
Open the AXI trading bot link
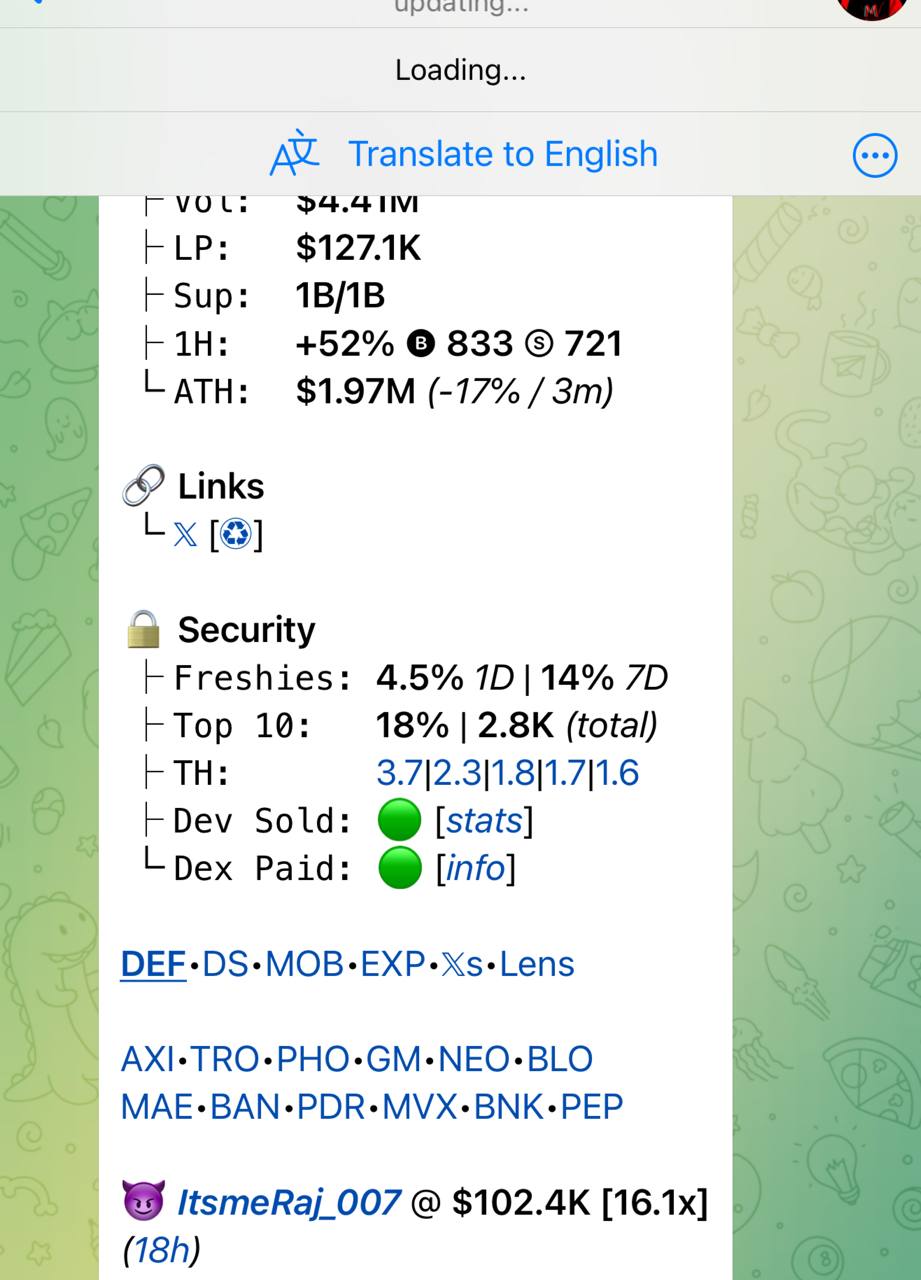click(x=149, y=1059)
